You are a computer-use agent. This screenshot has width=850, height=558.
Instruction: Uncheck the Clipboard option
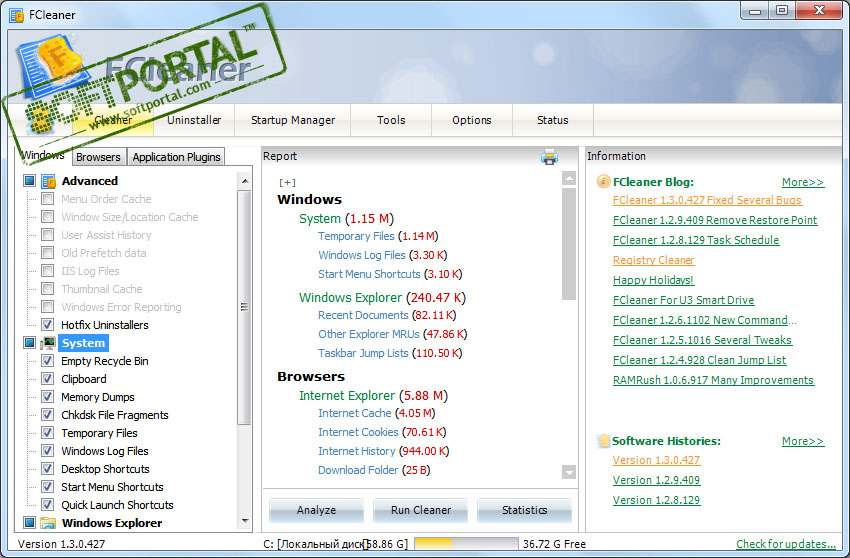pyautogui.click(x=48, y=379)
